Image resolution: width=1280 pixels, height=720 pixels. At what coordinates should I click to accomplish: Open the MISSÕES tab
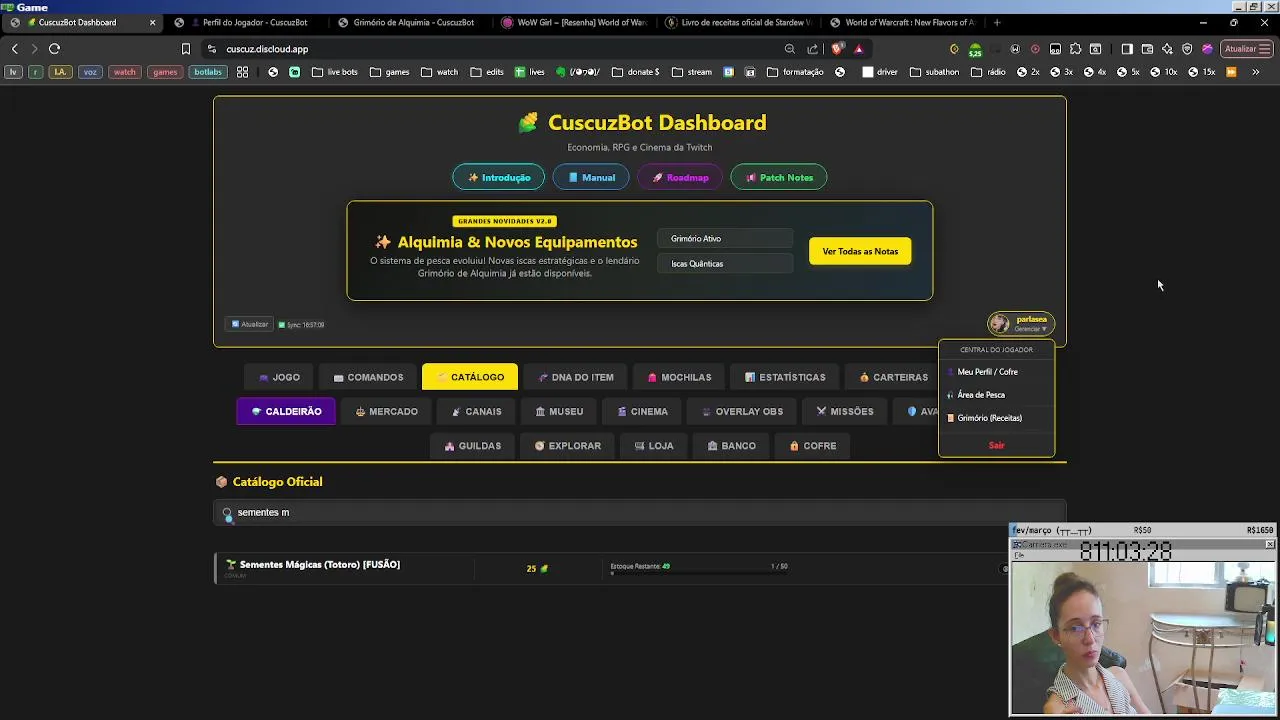click(845, 411)
